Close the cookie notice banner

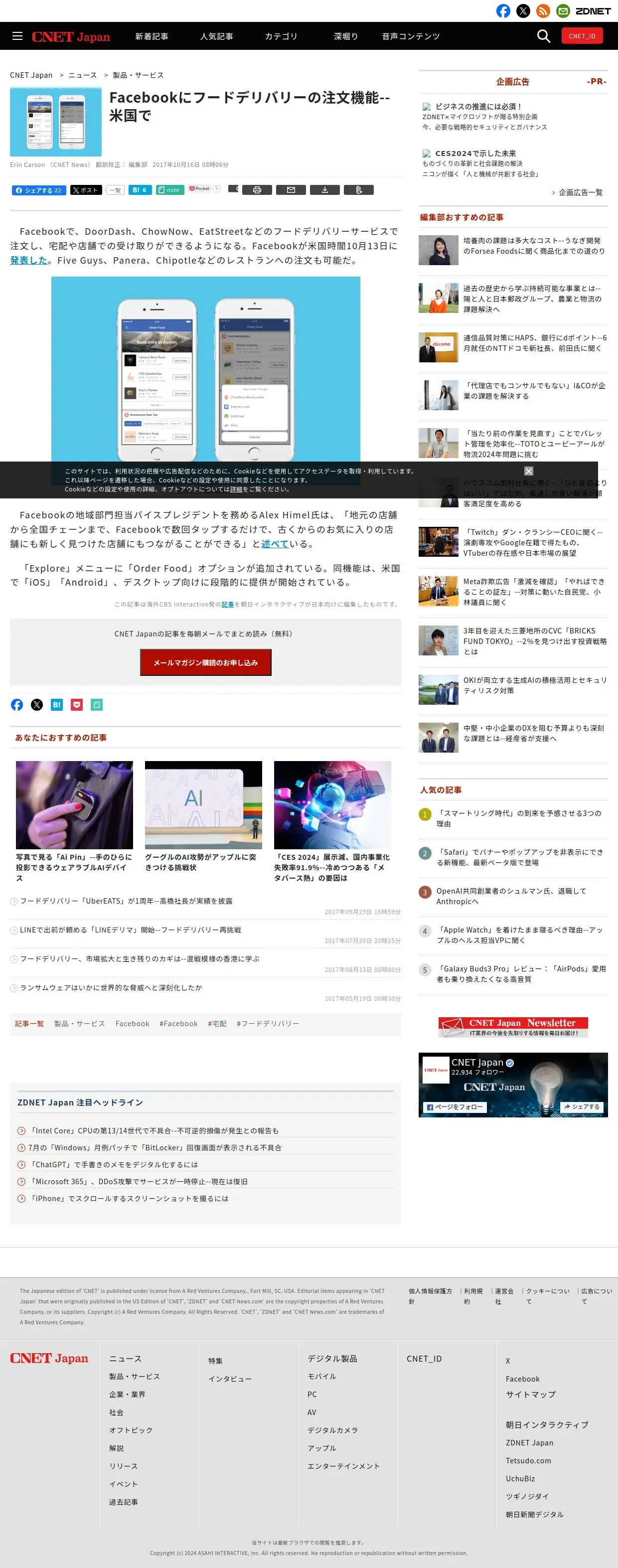coord(528,471)
